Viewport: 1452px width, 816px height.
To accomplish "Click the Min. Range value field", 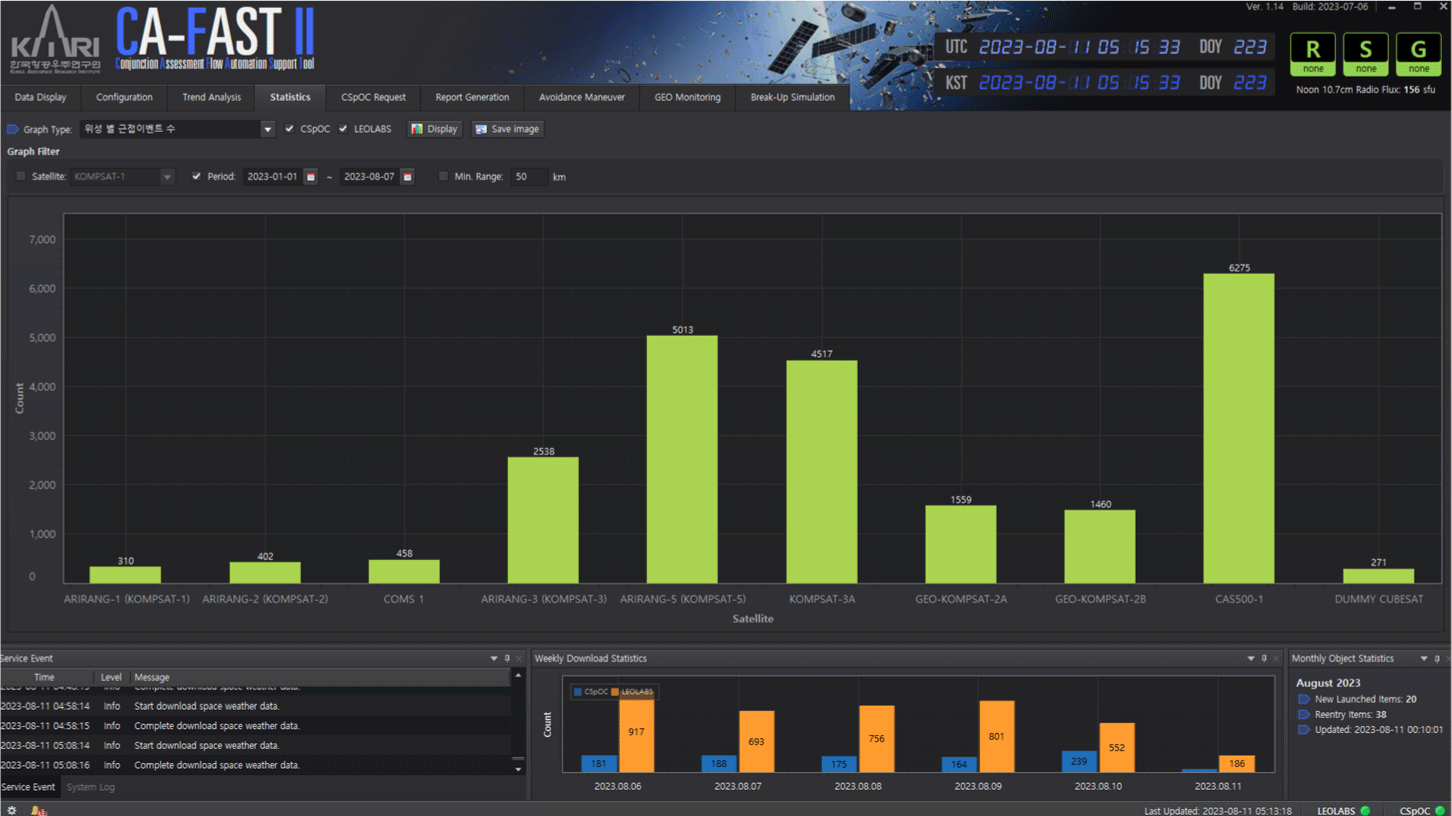I will (530, 177).
